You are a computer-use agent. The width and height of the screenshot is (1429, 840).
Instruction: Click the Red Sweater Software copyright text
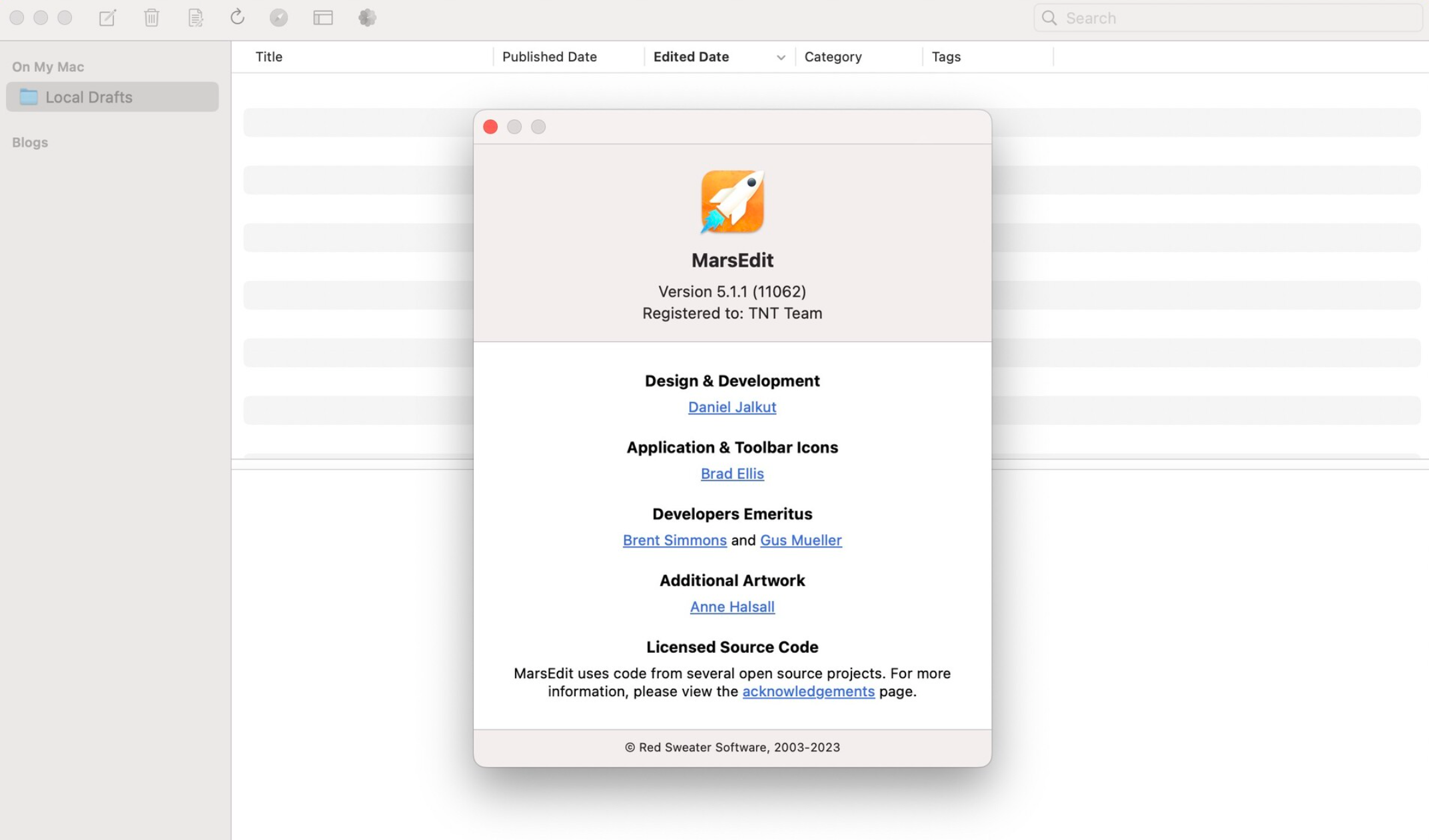tap(731, 747)
